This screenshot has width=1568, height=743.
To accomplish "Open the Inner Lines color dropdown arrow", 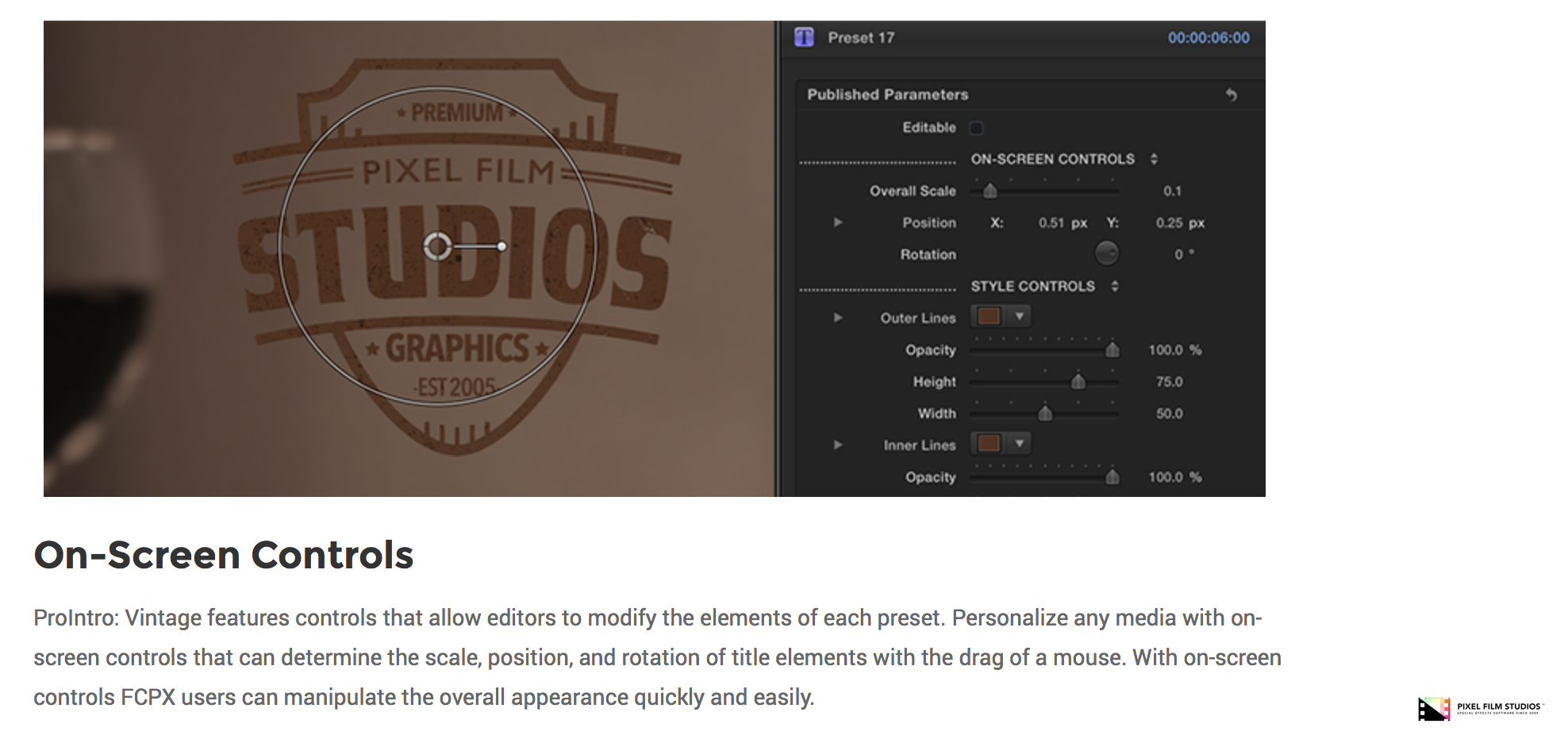I will 1020,443.
